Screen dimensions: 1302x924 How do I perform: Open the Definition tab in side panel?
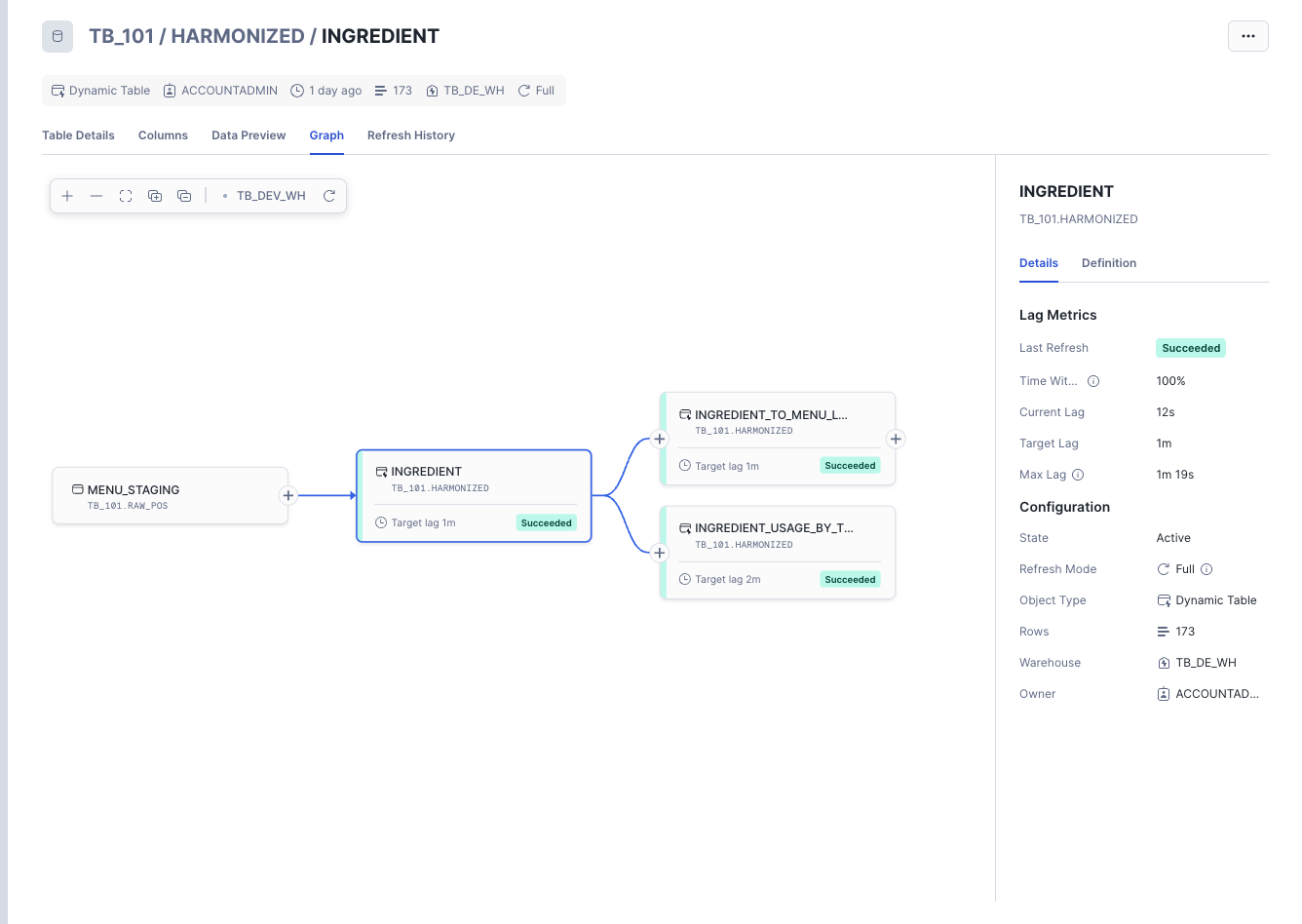click(x=1108, y=263)
